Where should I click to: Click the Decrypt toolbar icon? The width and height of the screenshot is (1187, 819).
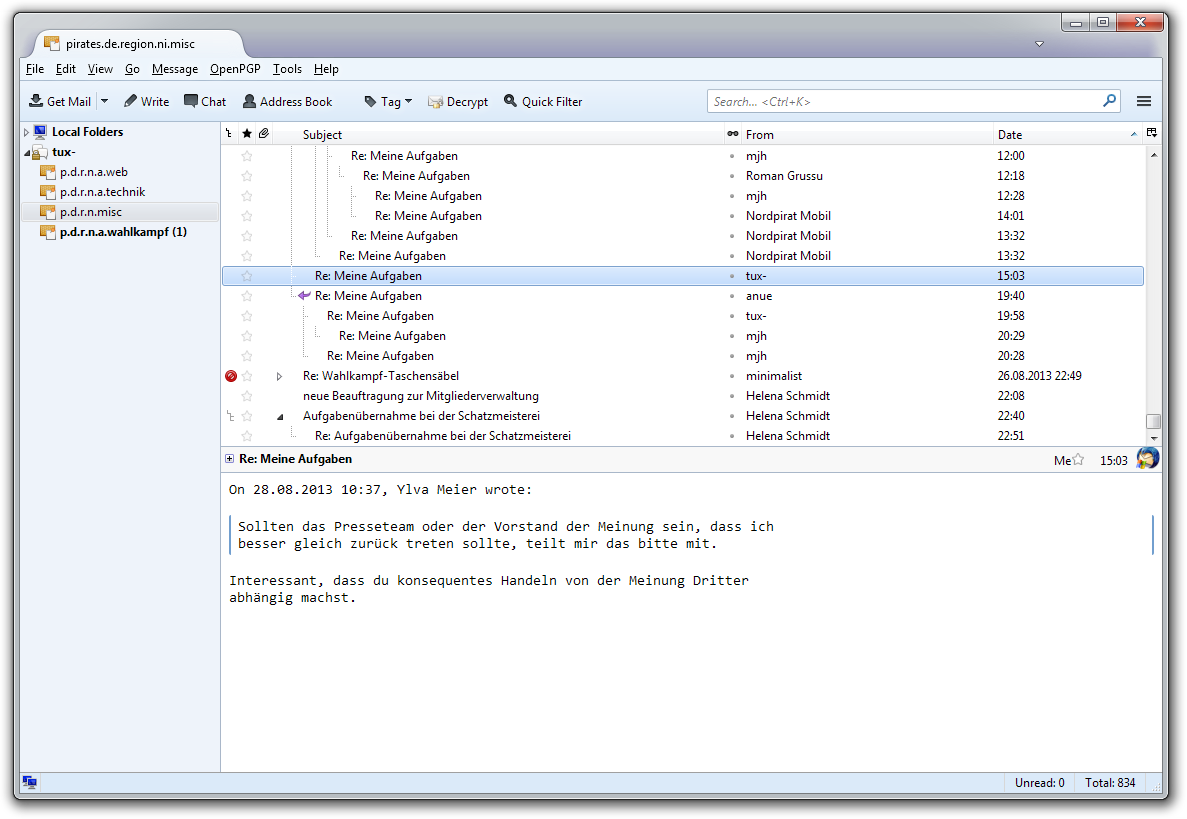[435, 102]
